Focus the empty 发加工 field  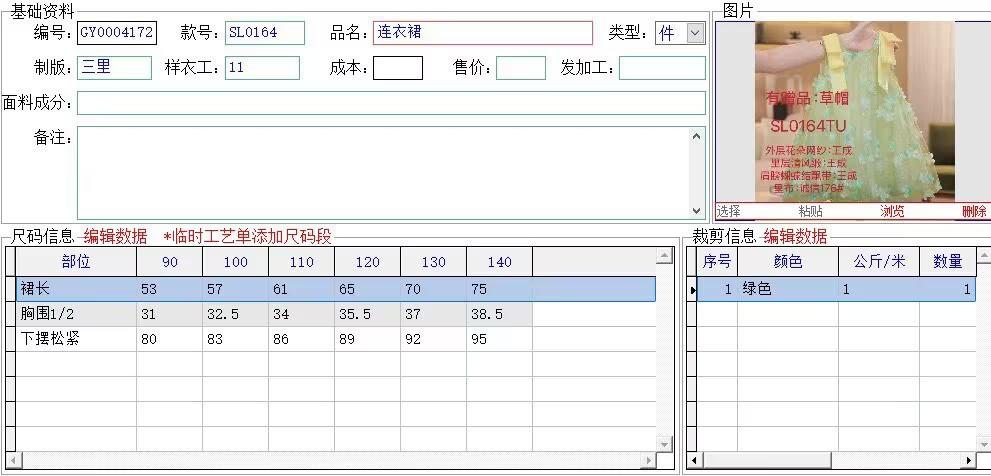coord(662,68)
